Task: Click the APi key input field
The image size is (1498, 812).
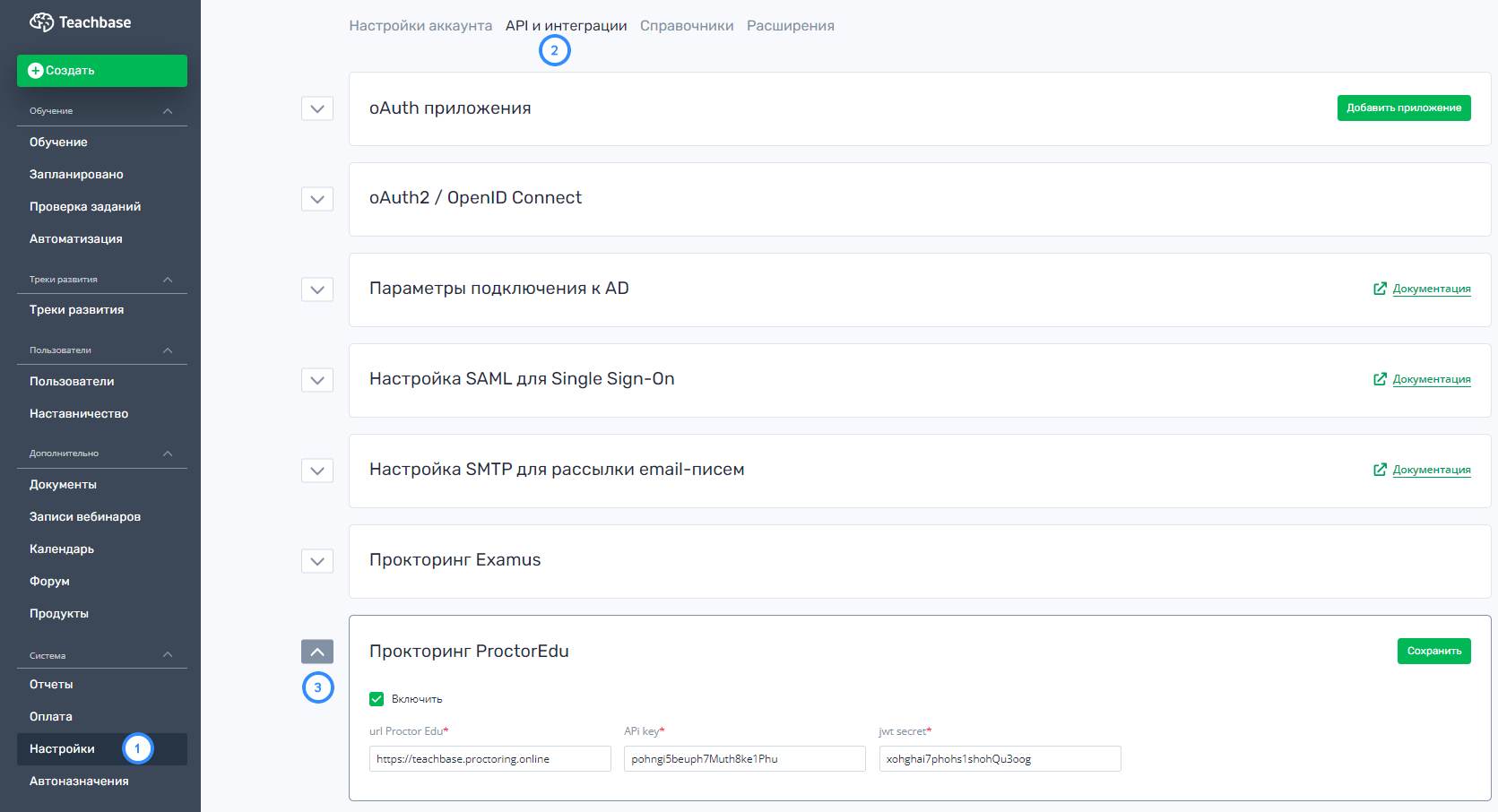Action: click(x=745, y=759)
